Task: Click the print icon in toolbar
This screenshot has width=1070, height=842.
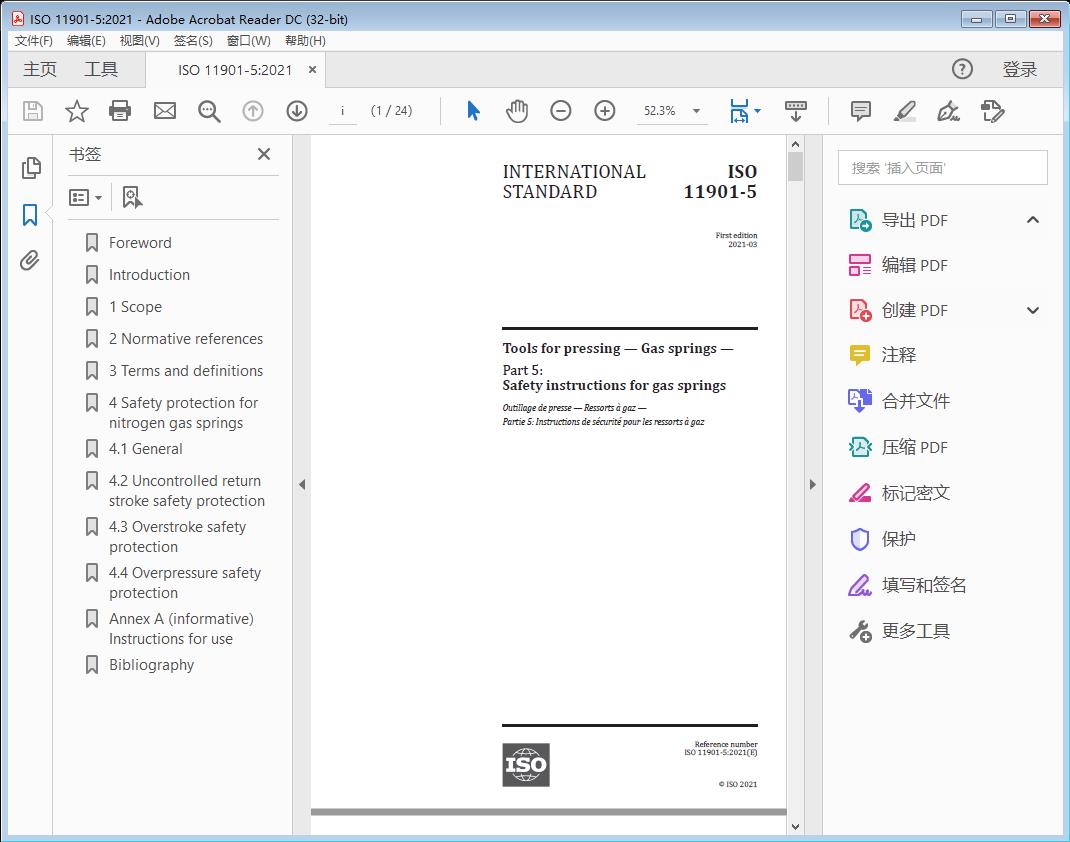Action: click(x=120, y=111)
